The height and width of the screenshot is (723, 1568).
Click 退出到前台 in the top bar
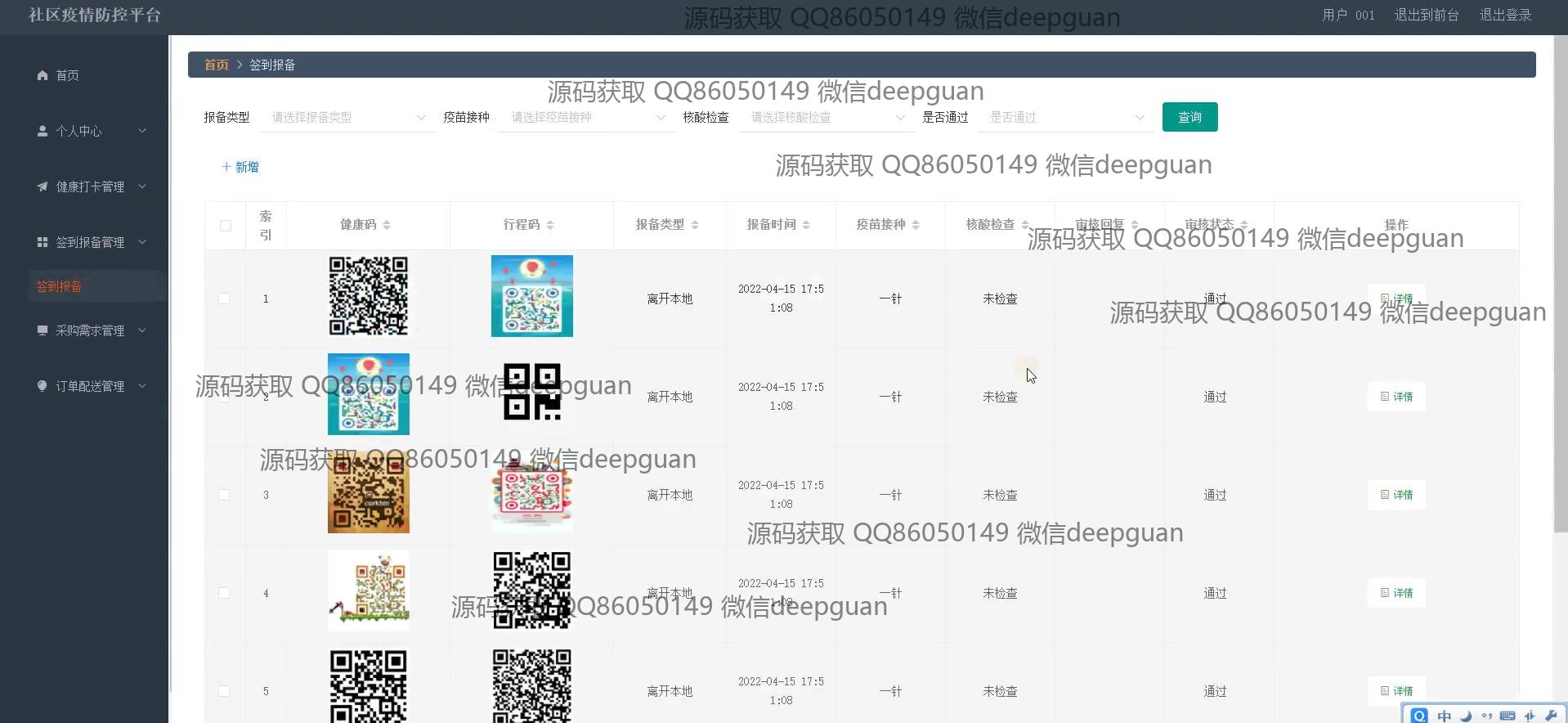click(x=1427, y=15)
